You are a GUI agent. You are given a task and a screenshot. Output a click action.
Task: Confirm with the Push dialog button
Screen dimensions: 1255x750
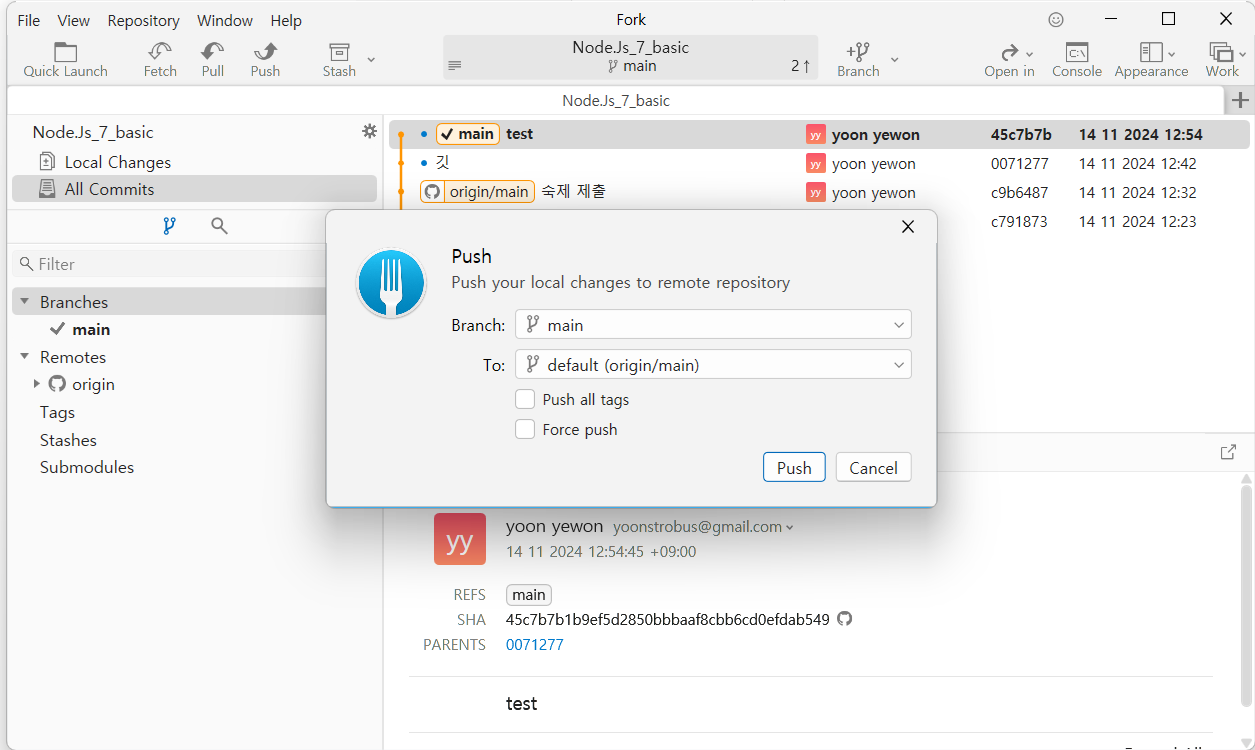(x=794, y=467)
